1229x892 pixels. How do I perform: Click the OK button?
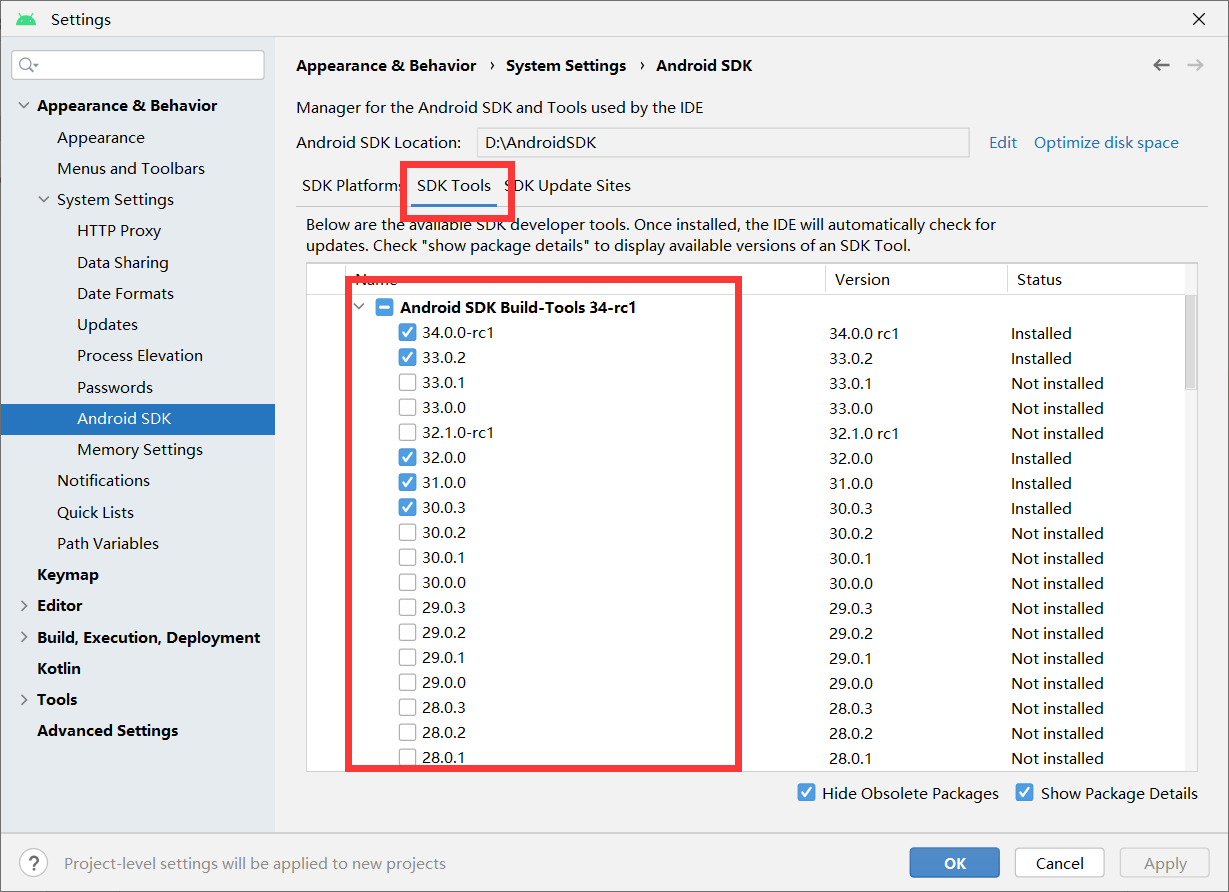955,863
